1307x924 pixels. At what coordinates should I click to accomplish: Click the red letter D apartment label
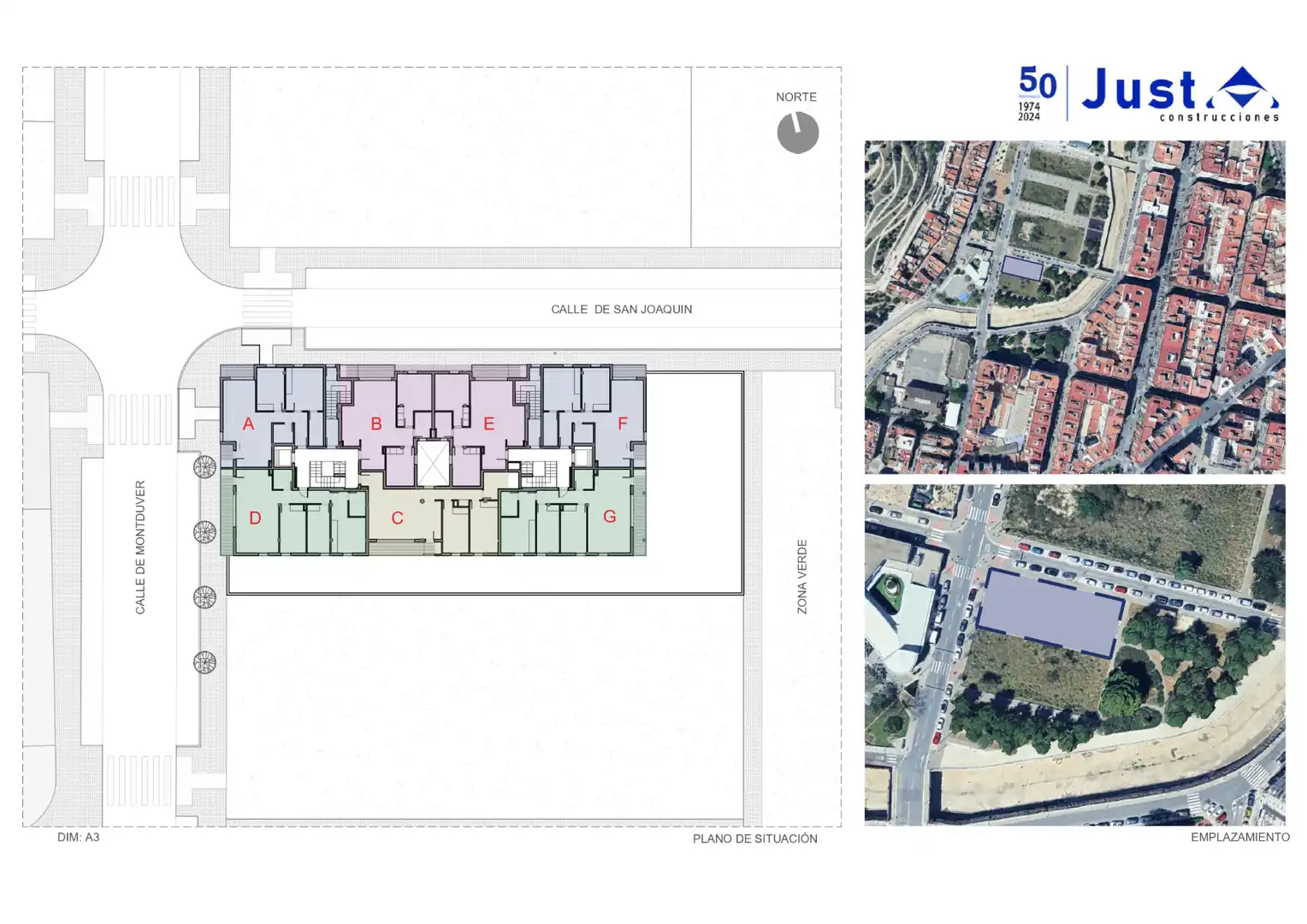[255, 518]
